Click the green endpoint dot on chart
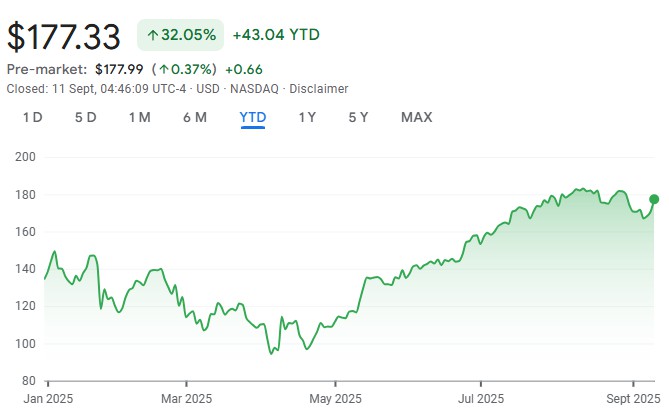The height and width of the screenshot is (417, 669). (654, 199)
